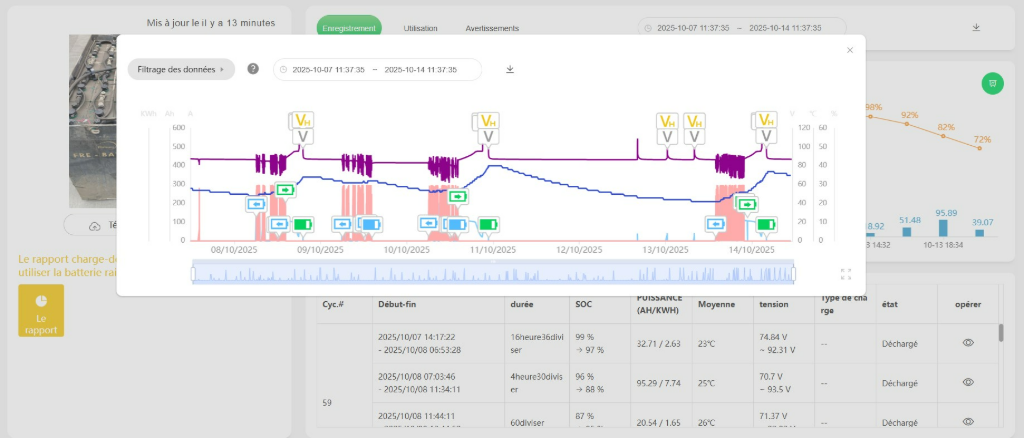Open Le rapport yellow button
The height and width of the screenshot is (438, 1024).
[x=41, y=310]
